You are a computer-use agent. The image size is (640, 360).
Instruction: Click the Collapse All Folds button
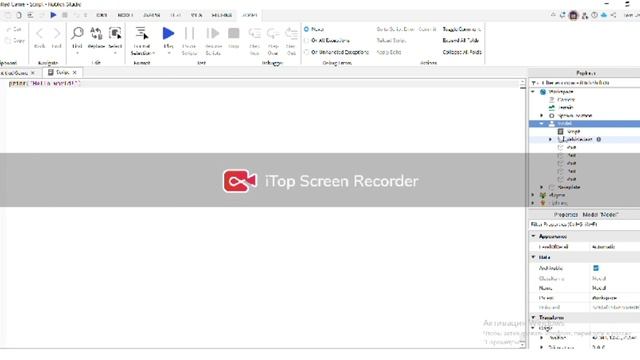tap(462, 52)
